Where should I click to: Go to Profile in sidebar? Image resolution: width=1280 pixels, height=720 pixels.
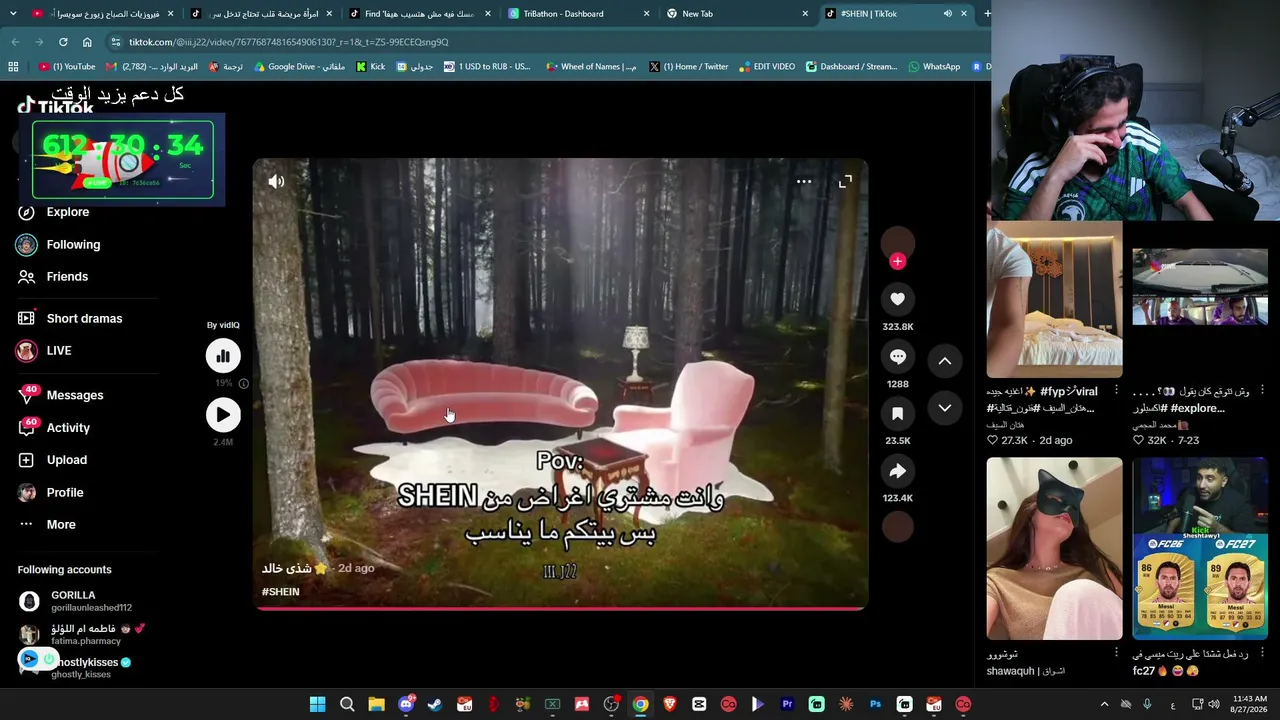[x=50, y=492]
